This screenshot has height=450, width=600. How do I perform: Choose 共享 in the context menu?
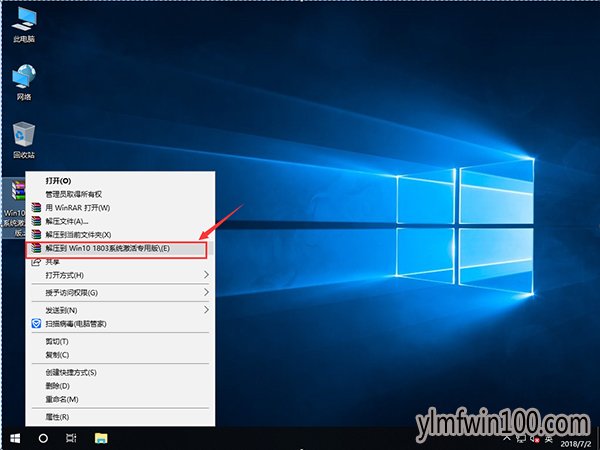click(x=120, y=262)
